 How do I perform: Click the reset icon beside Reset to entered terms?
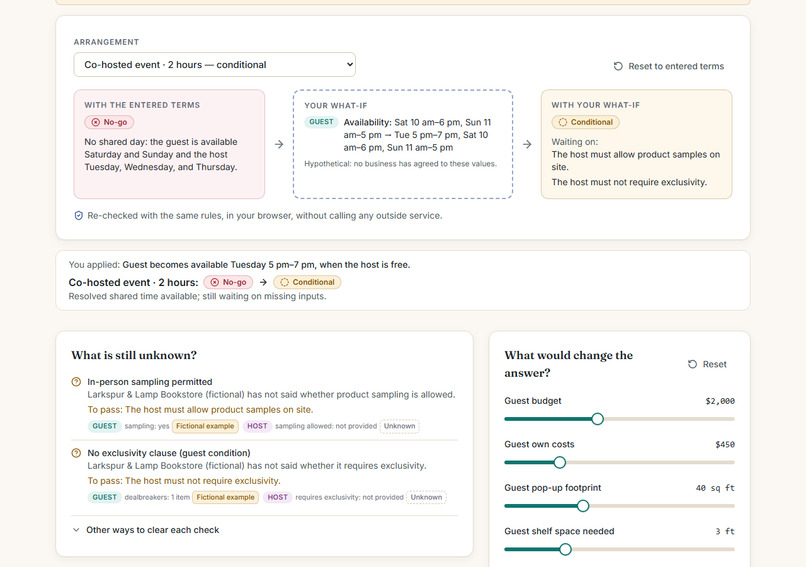[618, 66]
